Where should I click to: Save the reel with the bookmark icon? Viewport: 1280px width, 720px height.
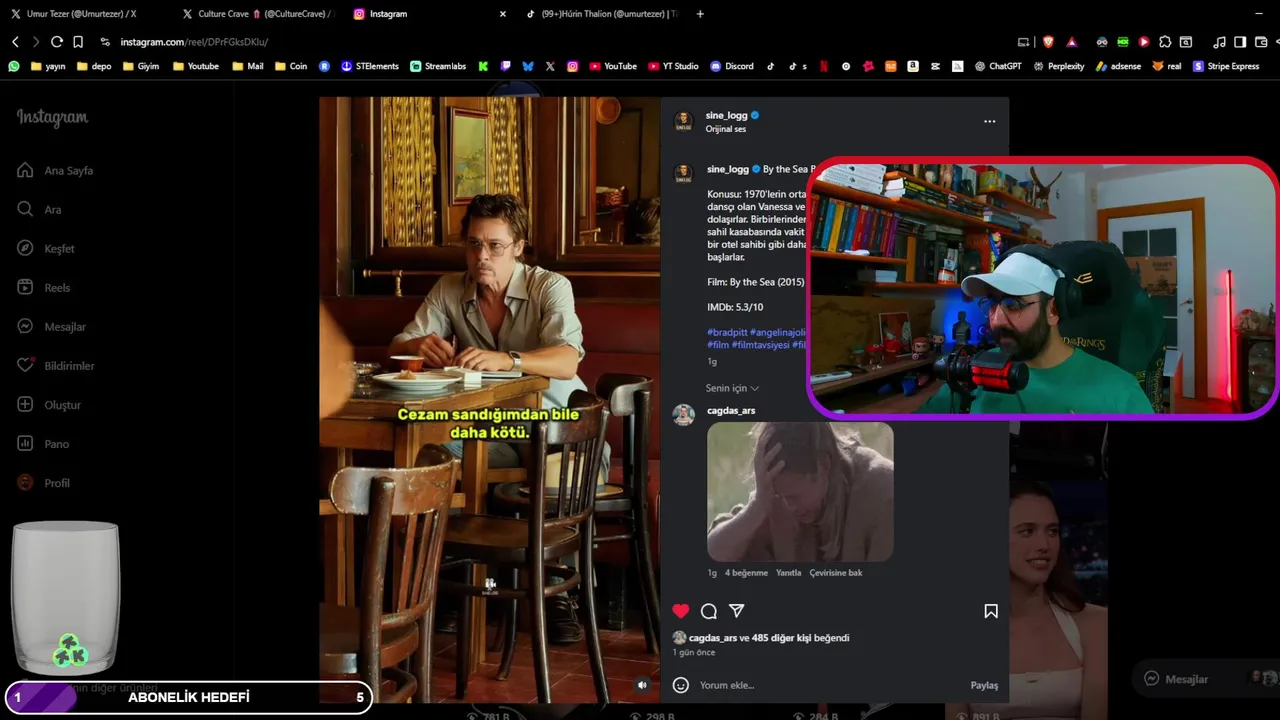[x=991, y=611]
